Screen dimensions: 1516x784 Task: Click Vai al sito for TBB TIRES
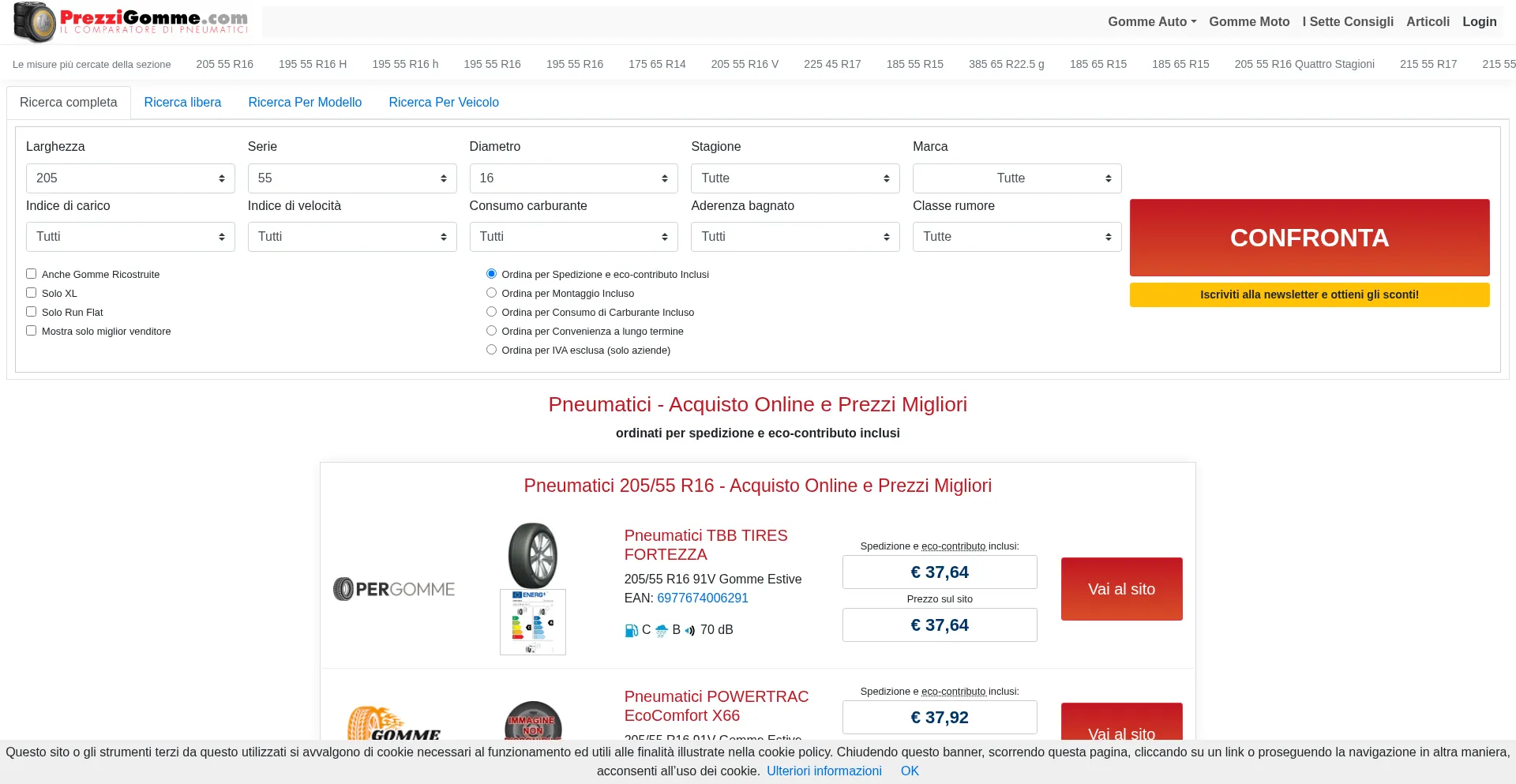click(x=1121, y=589)
